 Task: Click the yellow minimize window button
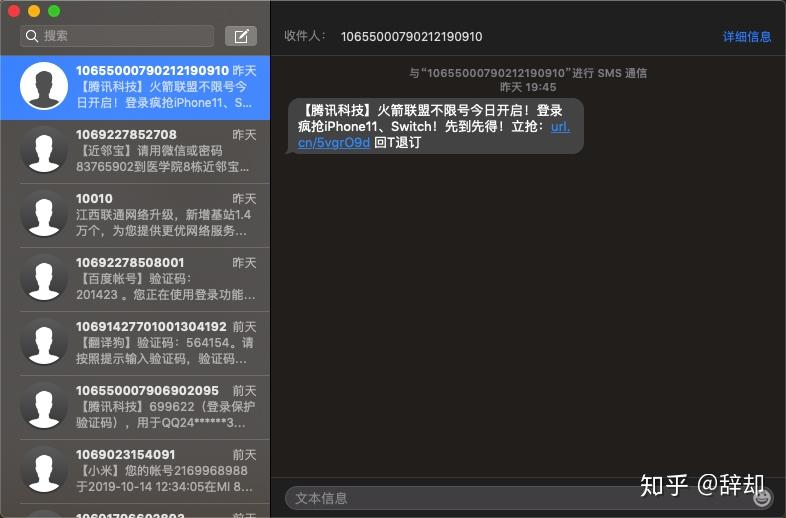[34, 11]
